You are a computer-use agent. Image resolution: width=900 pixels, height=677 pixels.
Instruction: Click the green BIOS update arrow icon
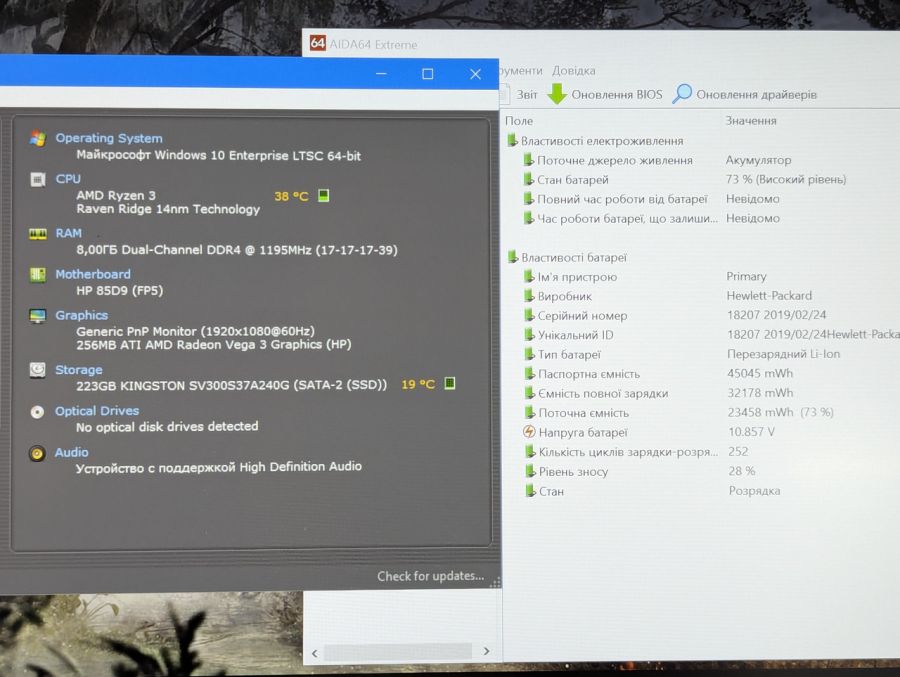click(557, 94)
